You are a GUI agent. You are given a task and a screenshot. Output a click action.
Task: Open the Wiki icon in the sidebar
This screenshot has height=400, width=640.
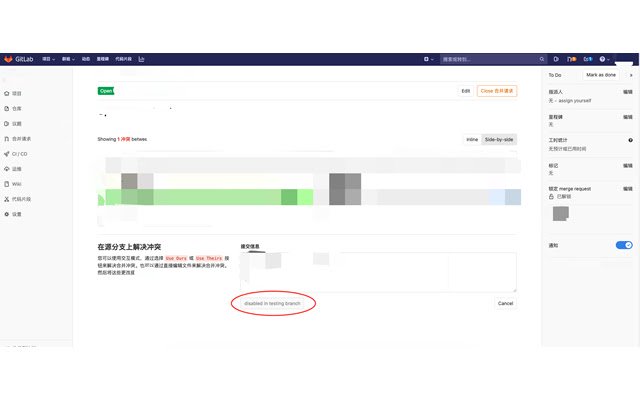(x=7, y=184)
